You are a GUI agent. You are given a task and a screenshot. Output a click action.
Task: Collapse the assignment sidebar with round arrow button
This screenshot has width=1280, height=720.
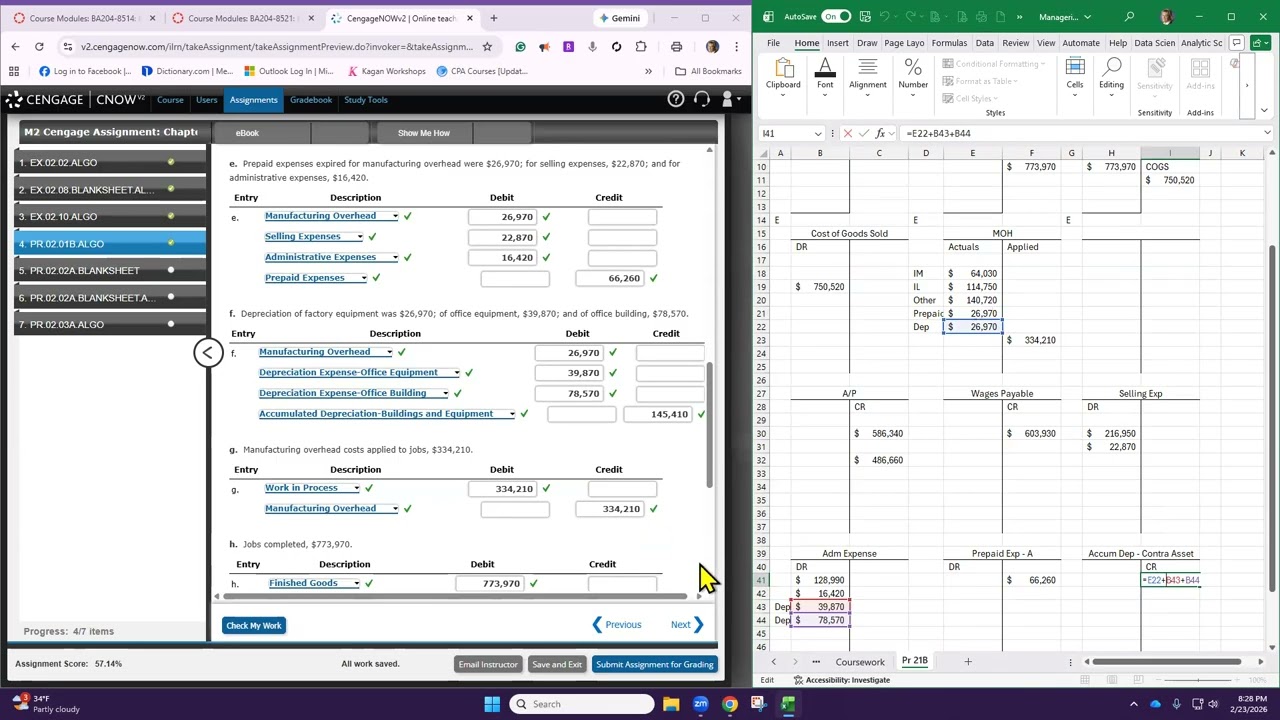(x=208, y=352)
